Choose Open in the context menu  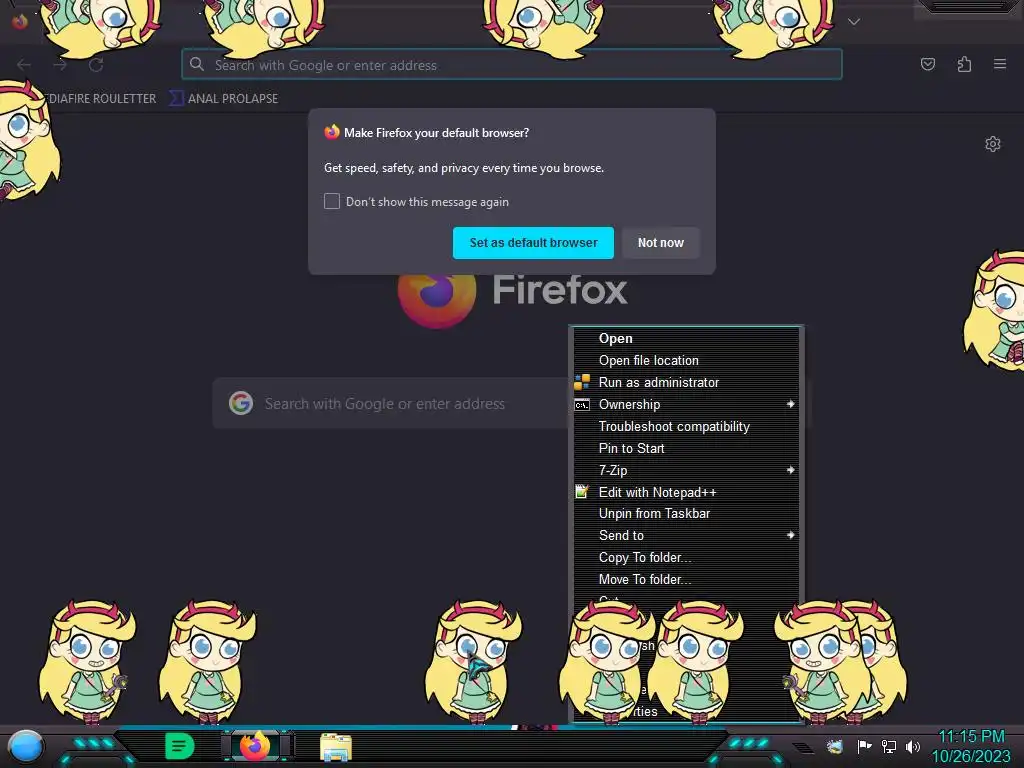click(686, 338)
